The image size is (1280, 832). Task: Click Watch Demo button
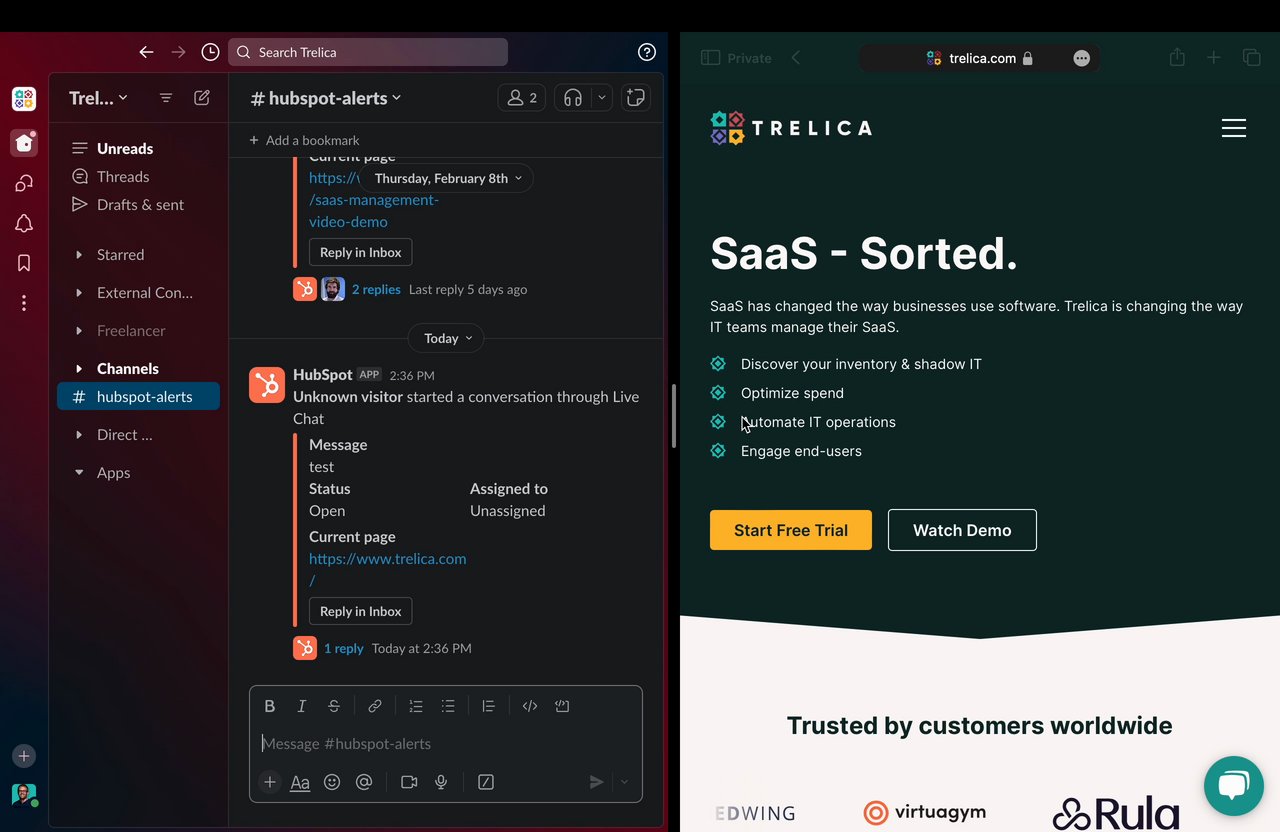[962, 530]
